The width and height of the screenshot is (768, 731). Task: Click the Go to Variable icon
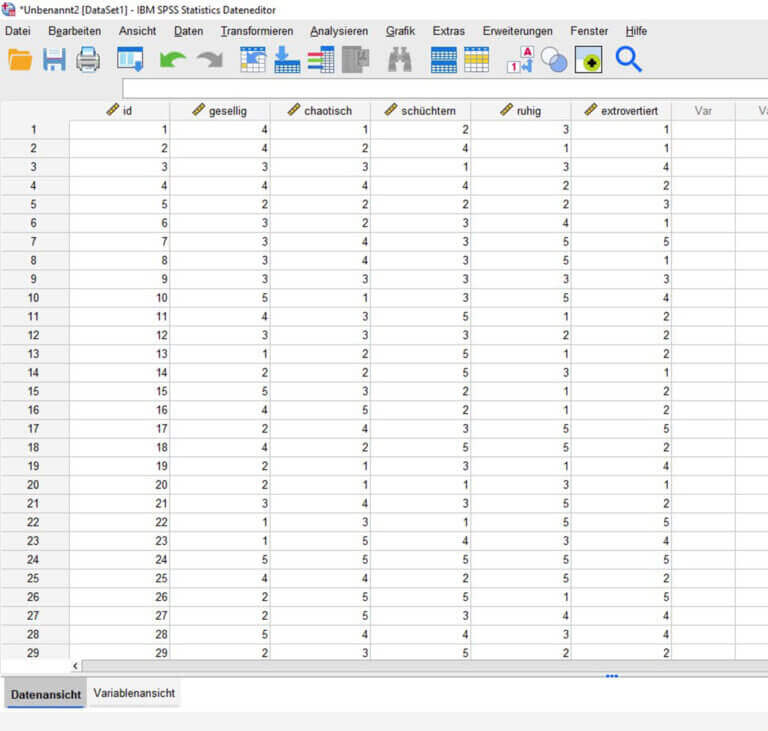click(x=287, y=60)
